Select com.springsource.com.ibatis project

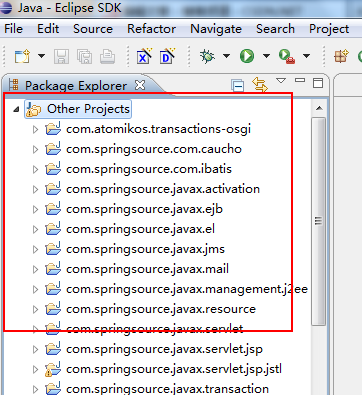(x=149, y=169)
